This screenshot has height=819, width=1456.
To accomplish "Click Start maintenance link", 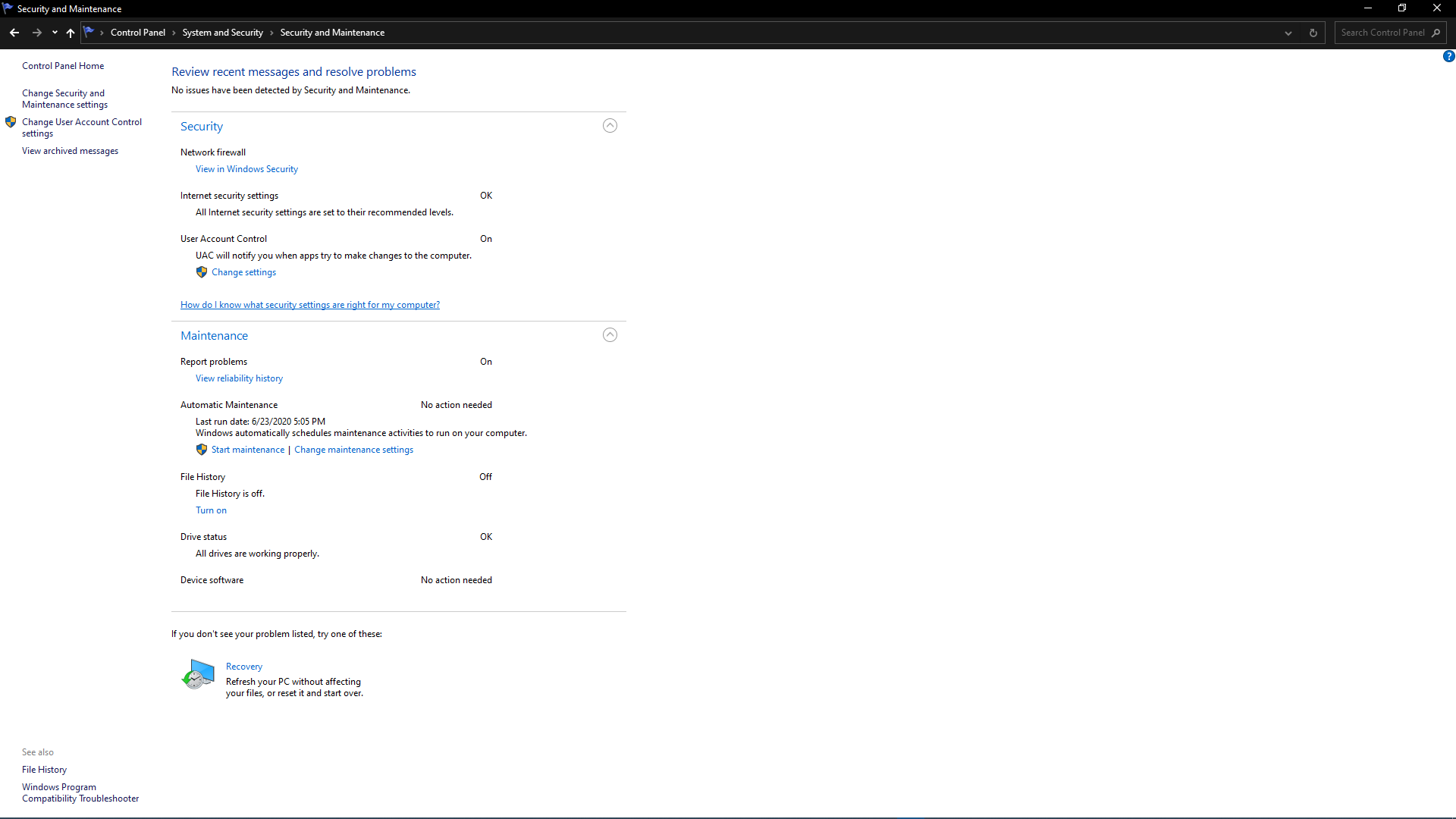I will click(x=248, y=450).
